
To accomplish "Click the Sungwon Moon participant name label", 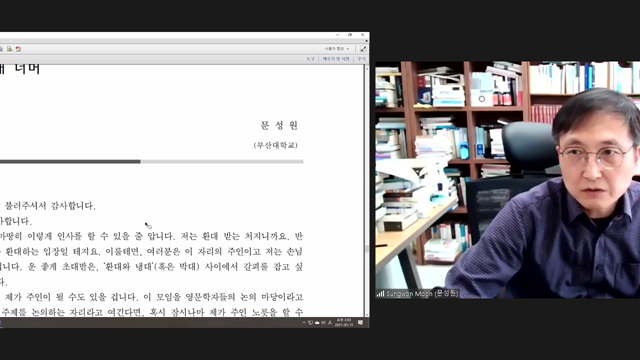I will (422, 293).
